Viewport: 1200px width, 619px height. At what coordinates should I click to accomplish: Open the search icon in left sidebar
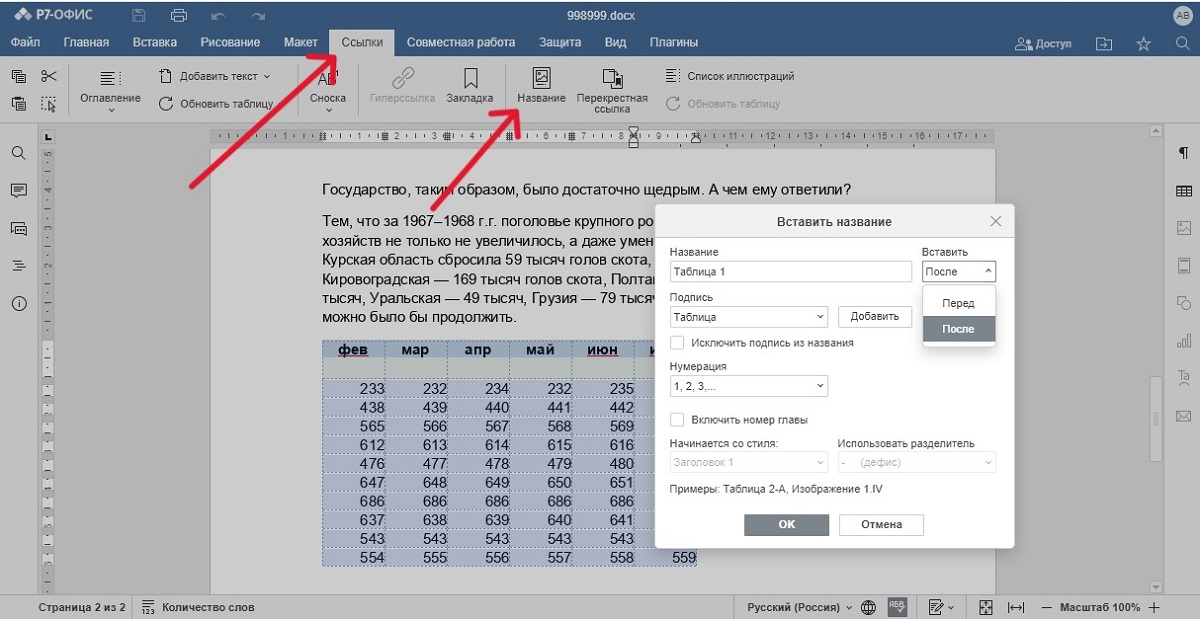point(18,153)
